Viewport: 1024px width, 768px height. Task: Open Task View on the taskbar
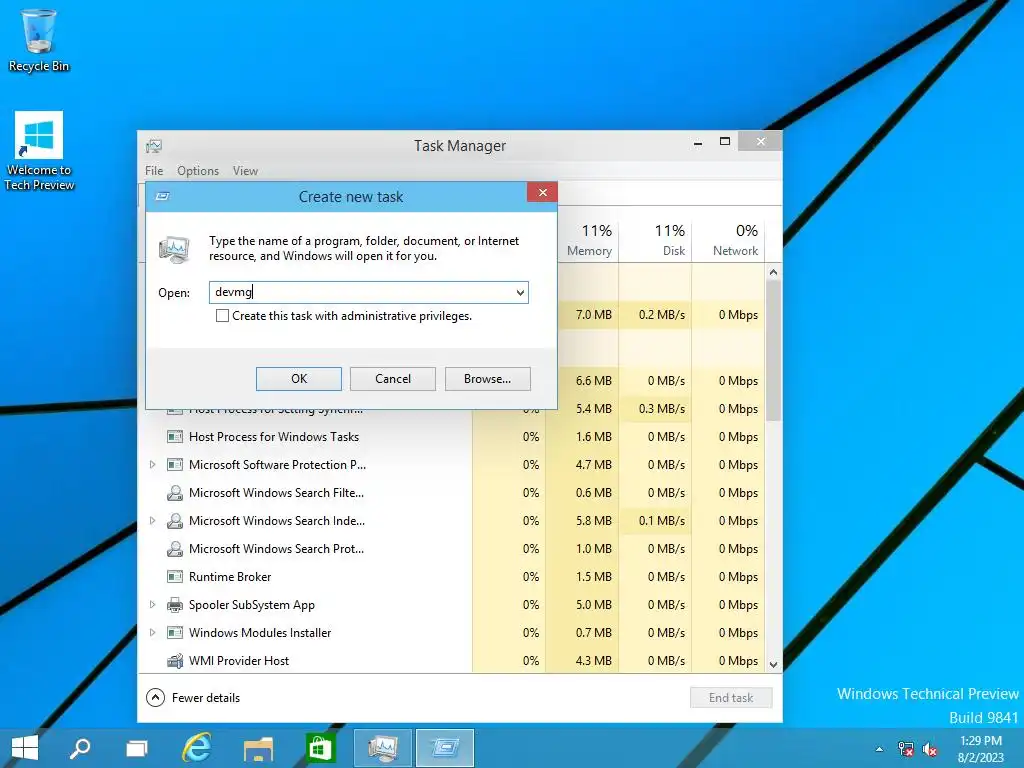click(x=136, y=748)
